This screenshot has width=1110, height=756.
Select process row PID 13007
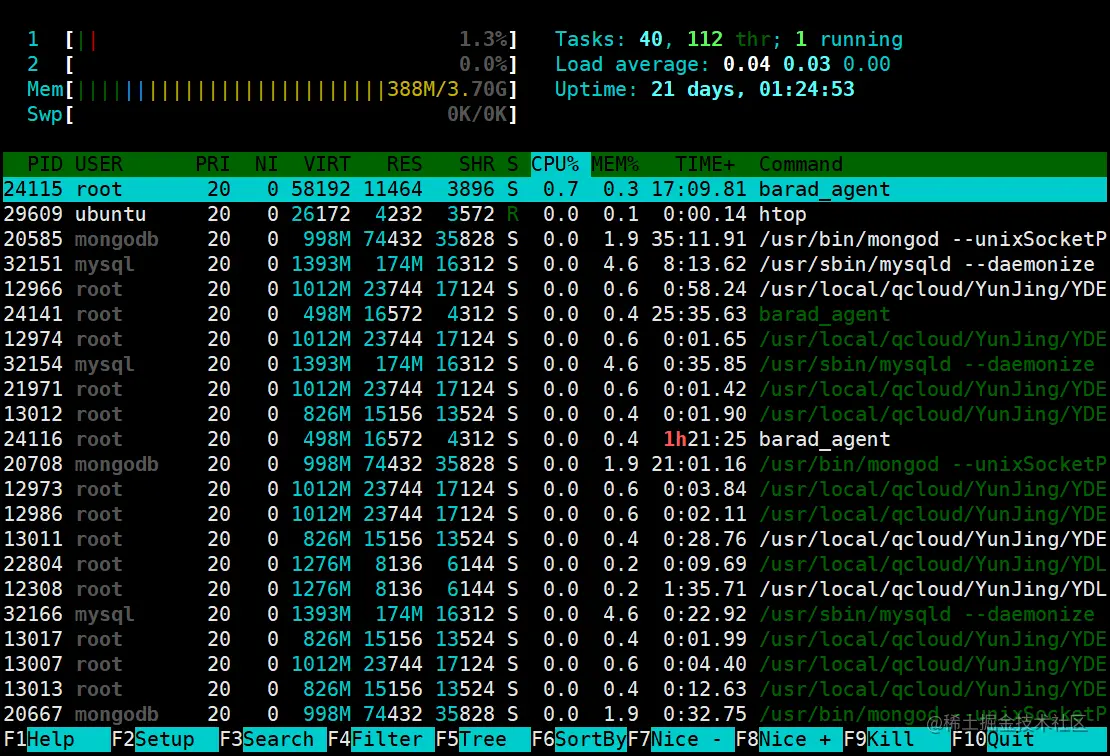tap(555, 664)
